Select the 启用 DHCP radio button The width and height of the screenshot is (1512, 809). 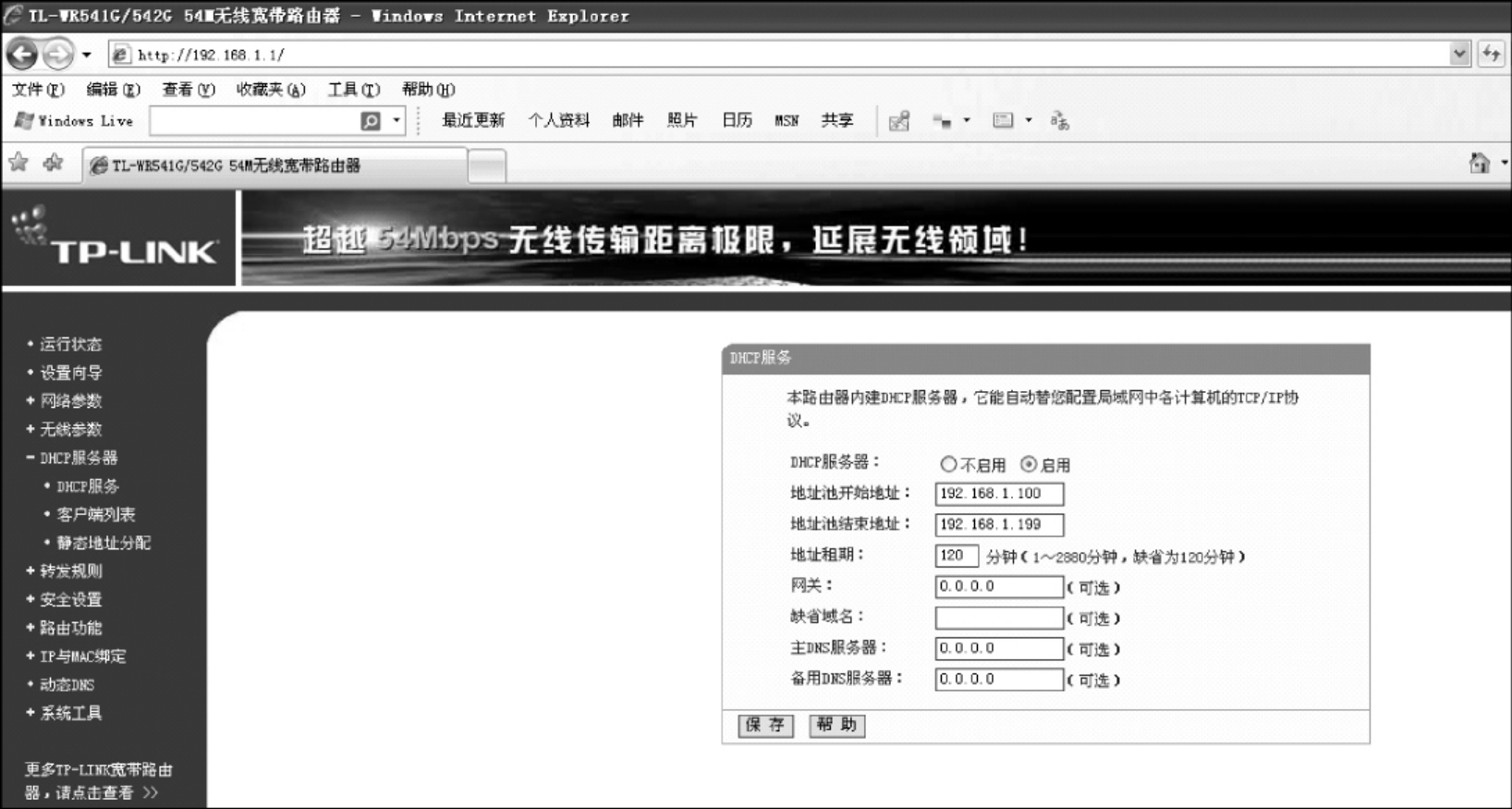pyautogui.click(x=1029, y=464)
